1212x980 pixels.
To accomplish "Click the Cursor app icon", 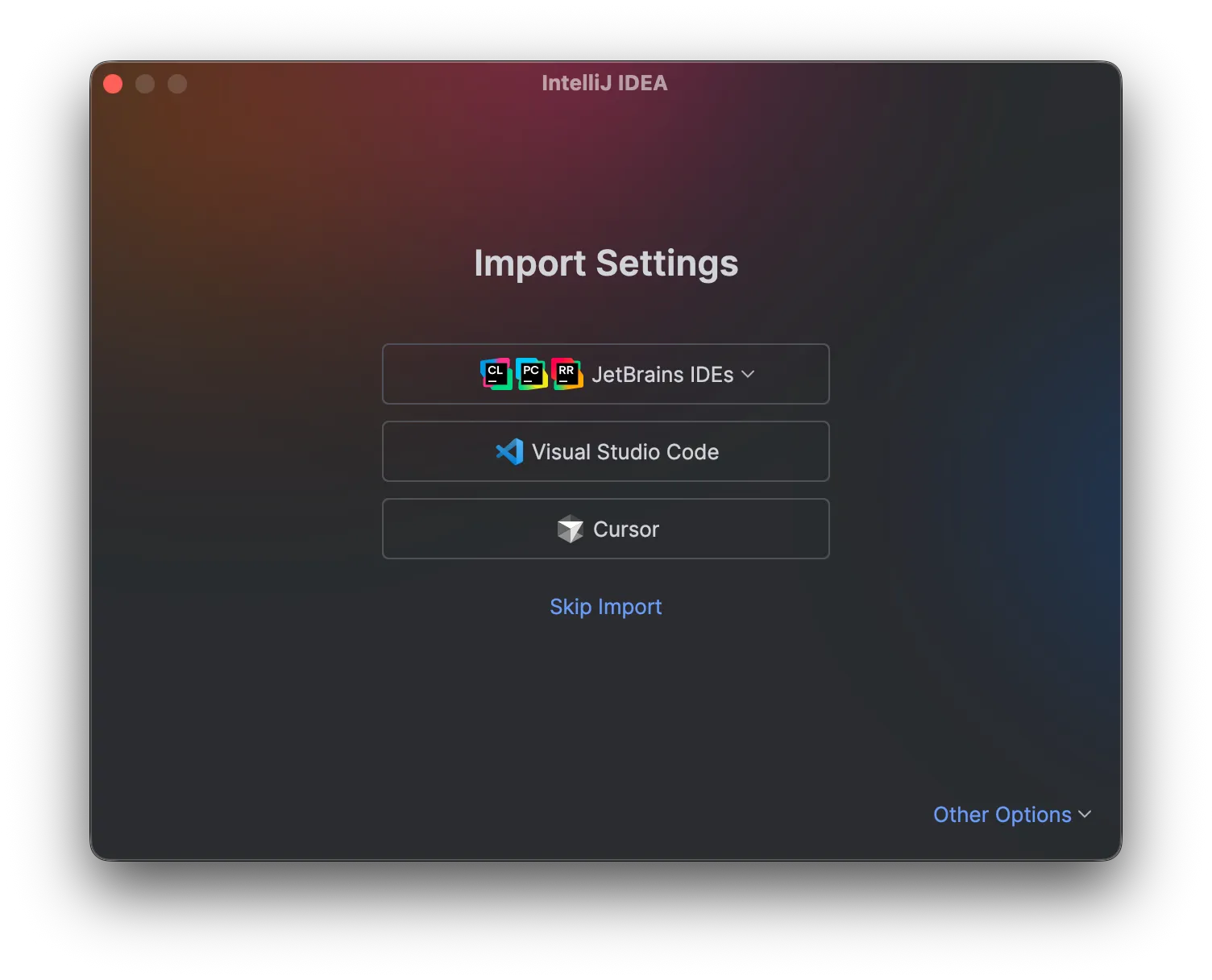I will 571,529.
